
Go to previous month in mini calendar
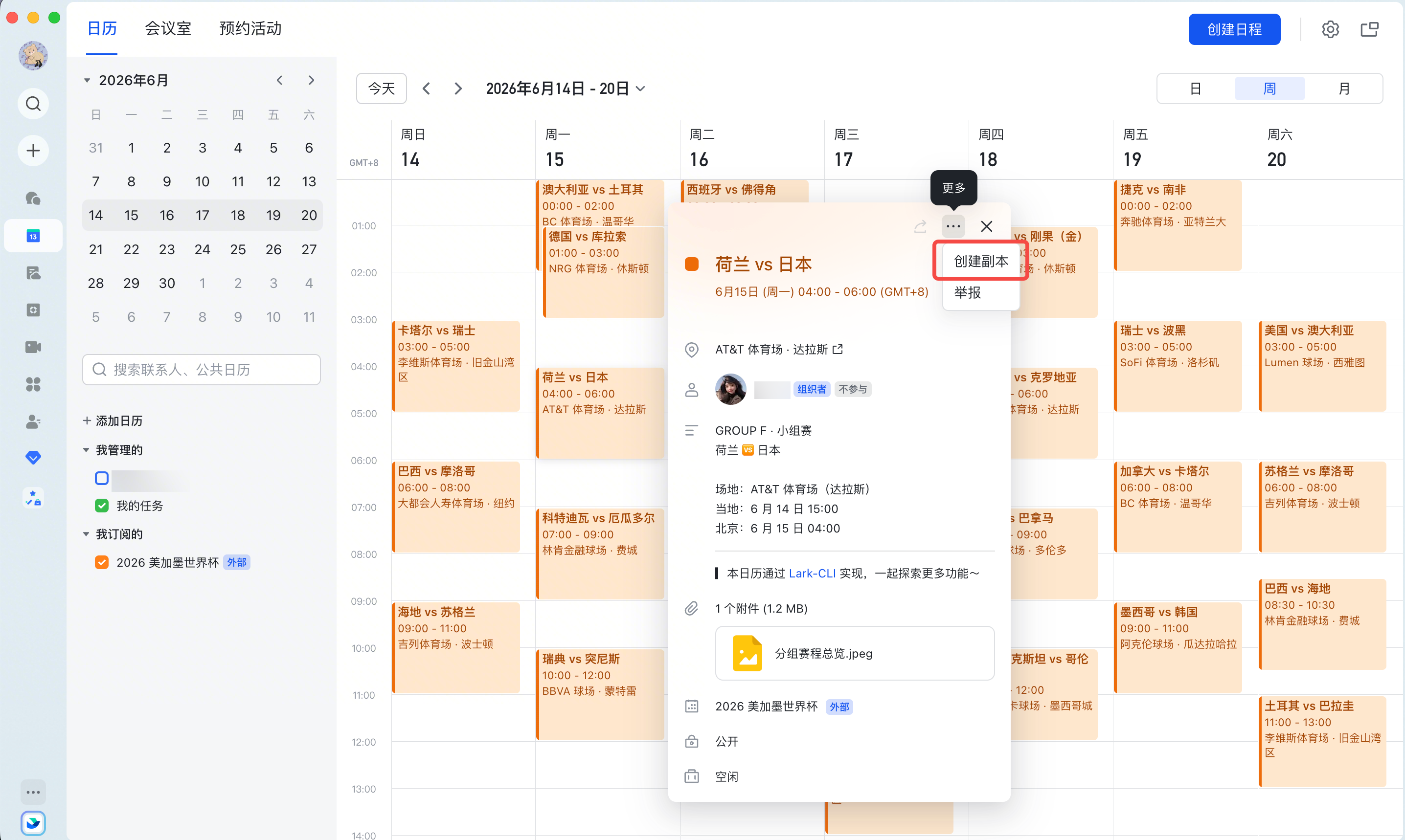[279, 80]
